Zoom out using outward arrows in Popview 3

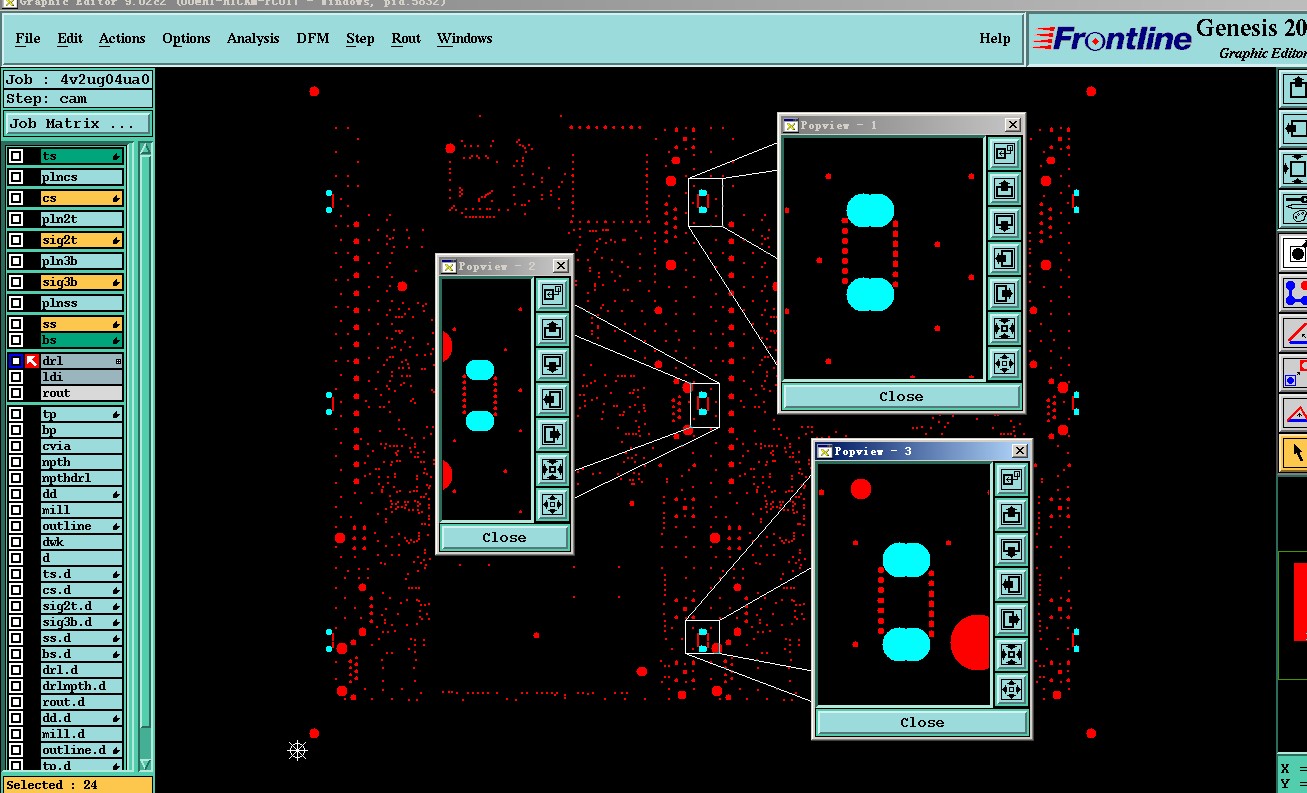(x=1011, y=690)
